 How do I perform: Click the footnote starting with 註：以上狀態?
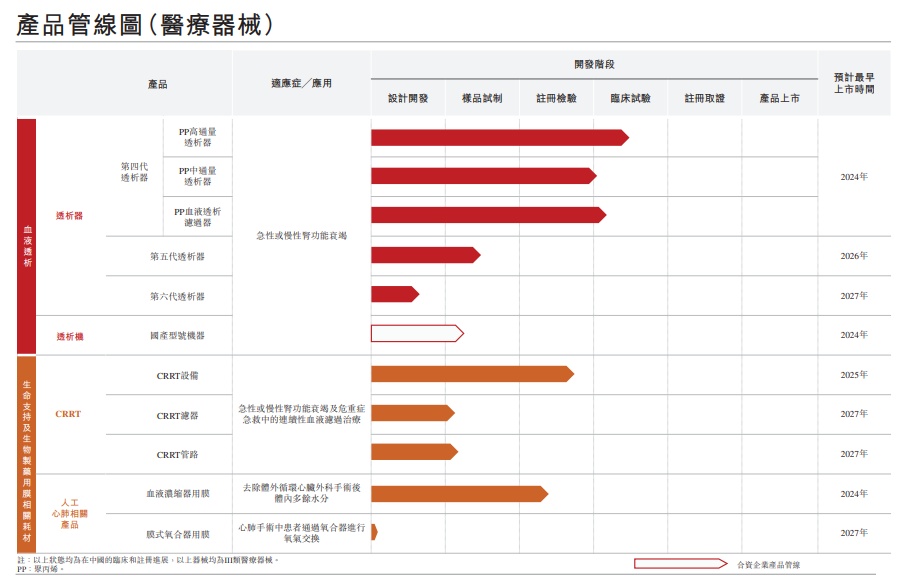pos(148,560)
